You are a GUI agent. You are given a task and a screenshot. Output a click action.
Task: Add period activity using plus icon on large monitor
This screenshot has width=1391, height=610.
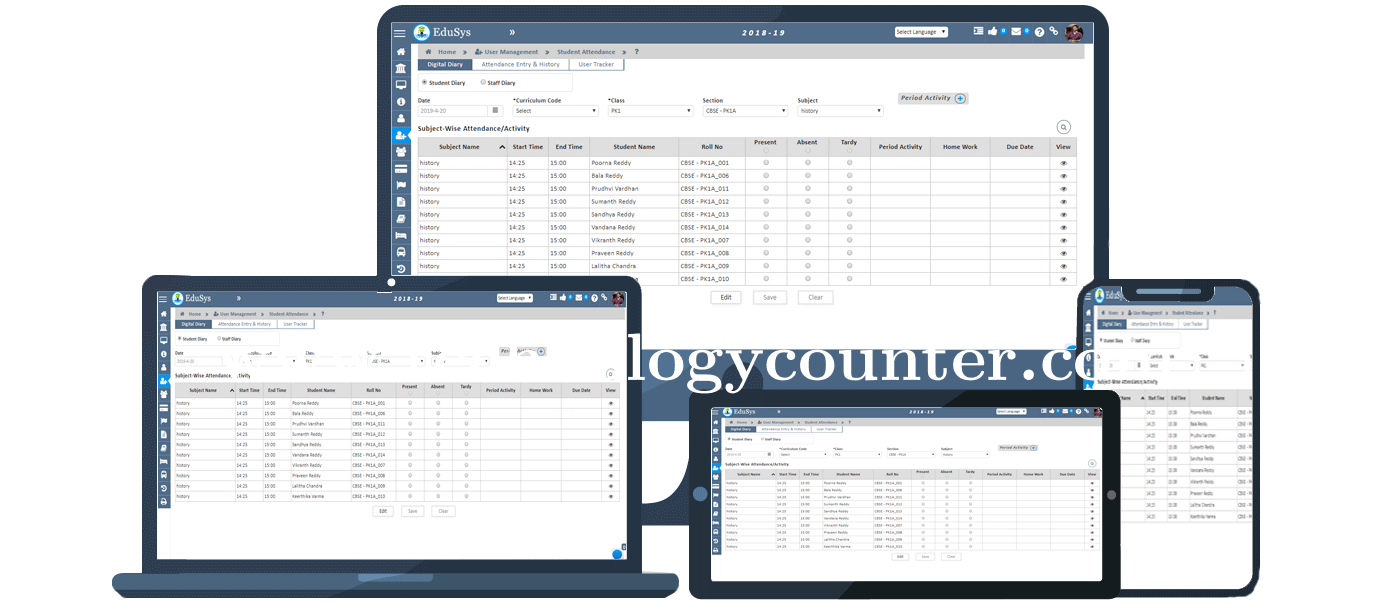tap(960, 98)
